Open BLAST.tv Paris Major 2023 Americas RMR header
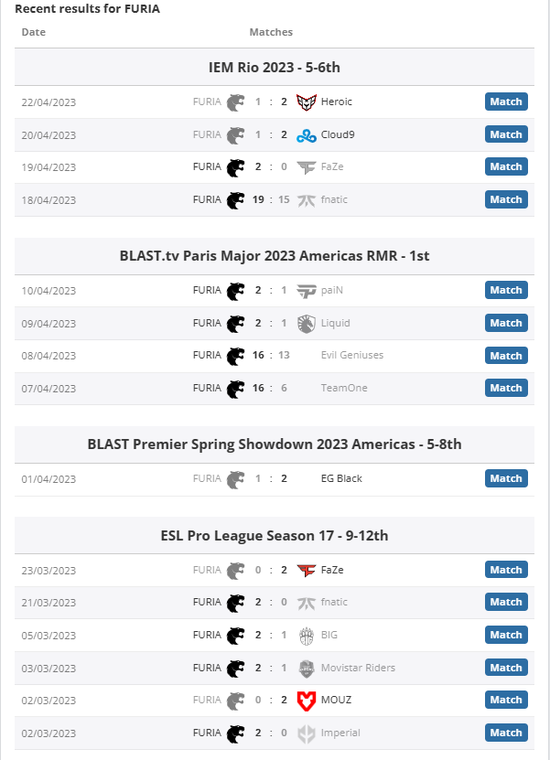The image size is (550, 760). click(274, 256)
